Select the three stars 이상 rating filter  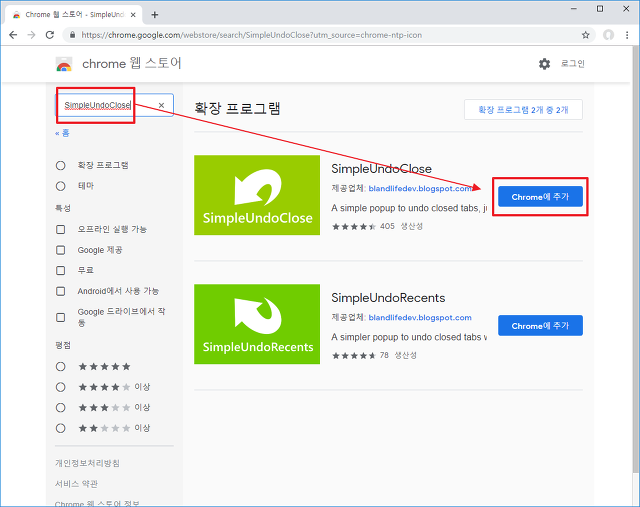pos(60,407)
